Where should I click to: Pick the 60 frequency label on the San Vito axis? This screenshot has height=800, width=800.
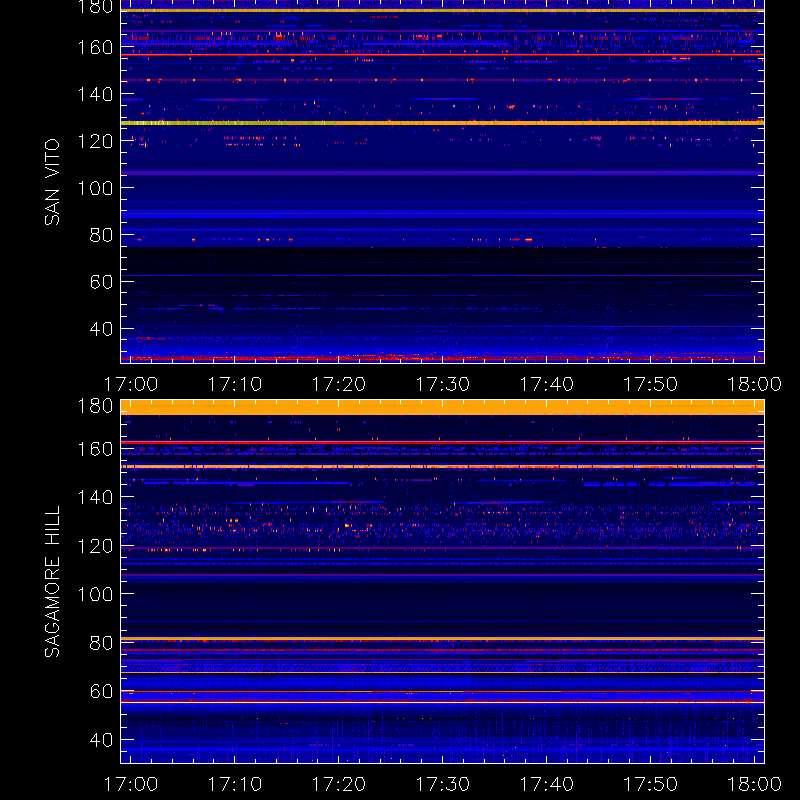click(x=101, y=282)
